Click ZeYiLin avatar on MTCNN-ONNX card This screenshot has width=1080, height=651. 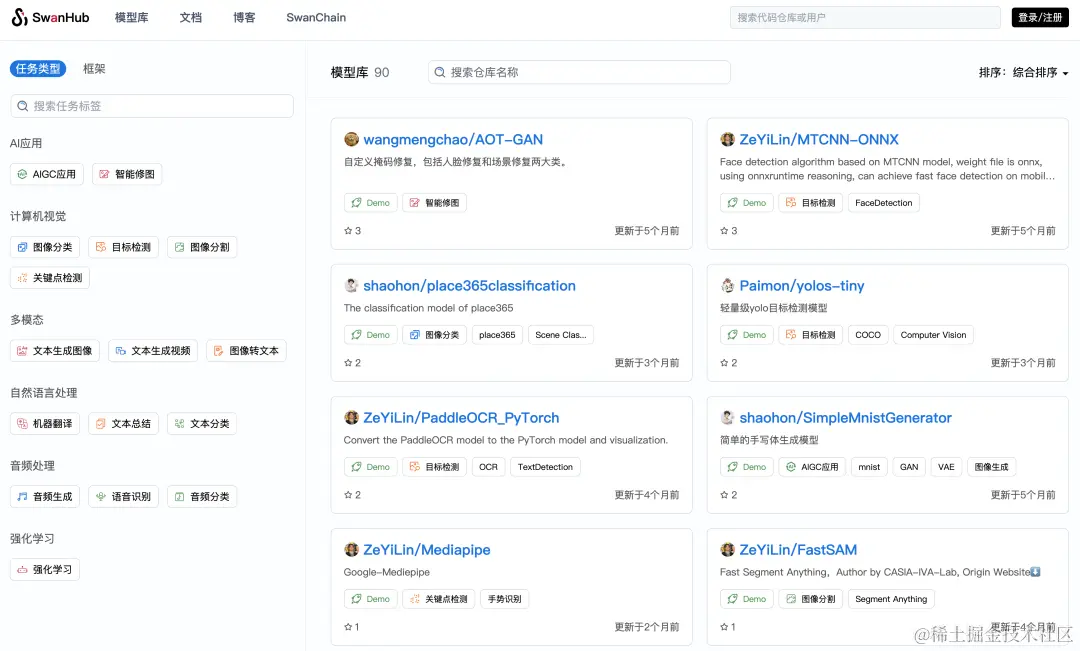[x=727, y=139]
